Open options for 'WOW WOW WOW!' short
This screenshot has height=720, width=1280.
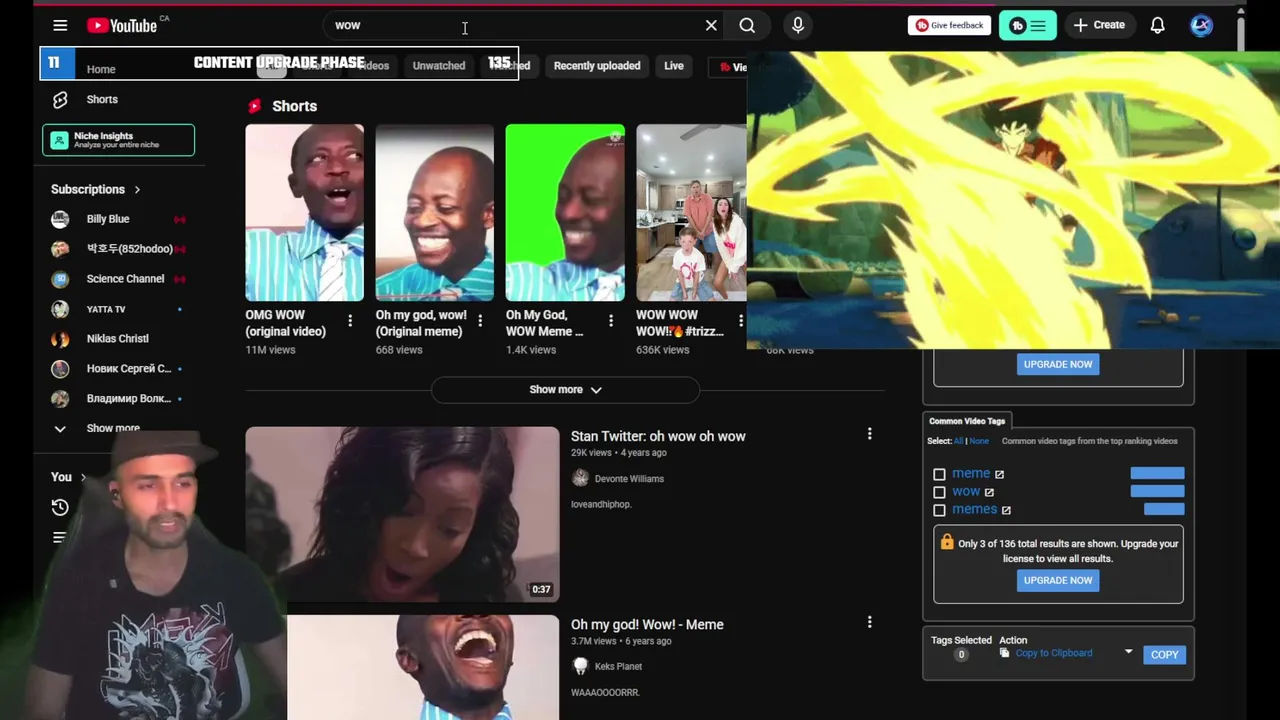pyautogui.click(x=740, y=321)
